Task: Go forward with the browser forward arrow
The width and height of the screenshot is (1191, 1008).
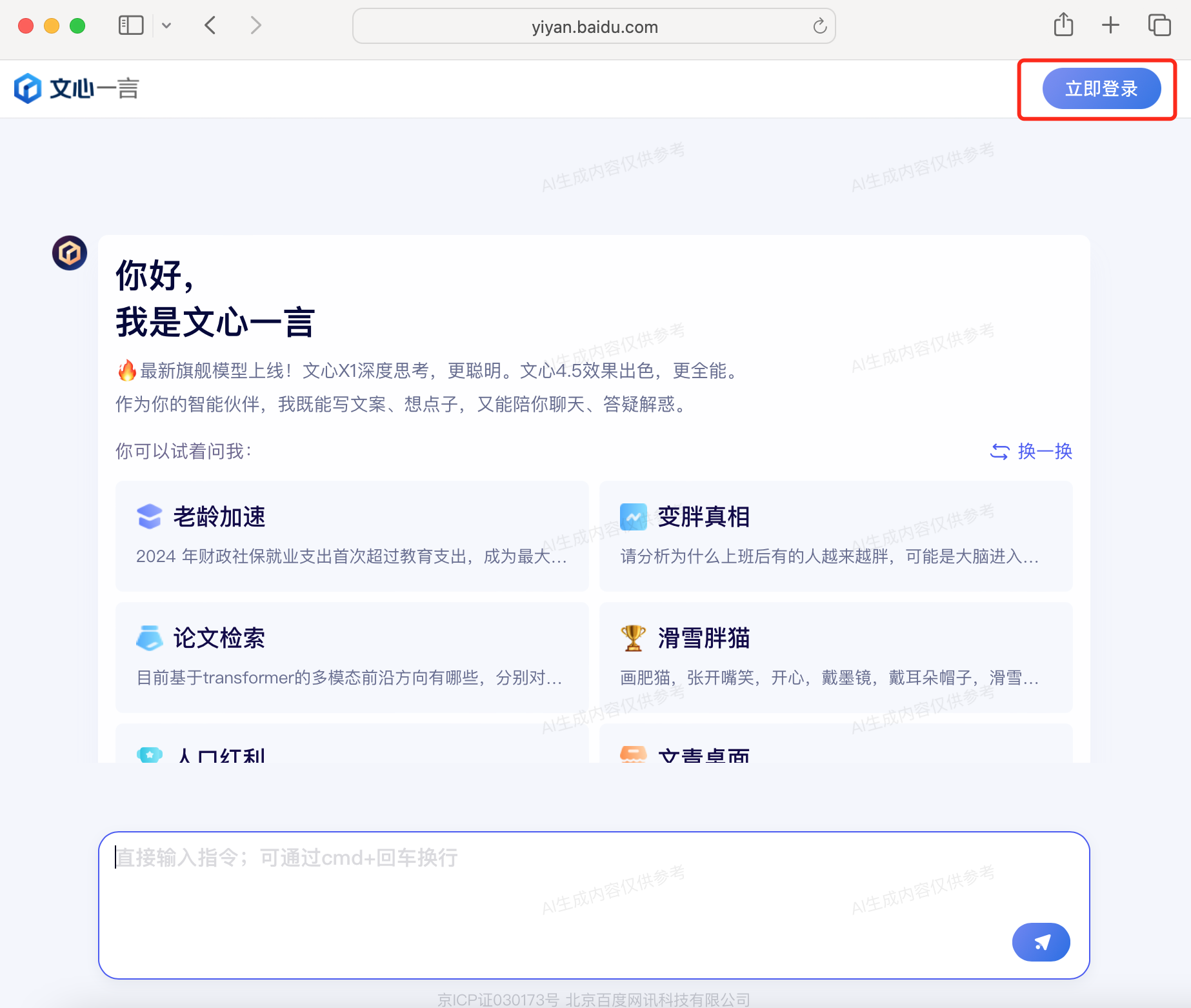Action: coord(256,26)
